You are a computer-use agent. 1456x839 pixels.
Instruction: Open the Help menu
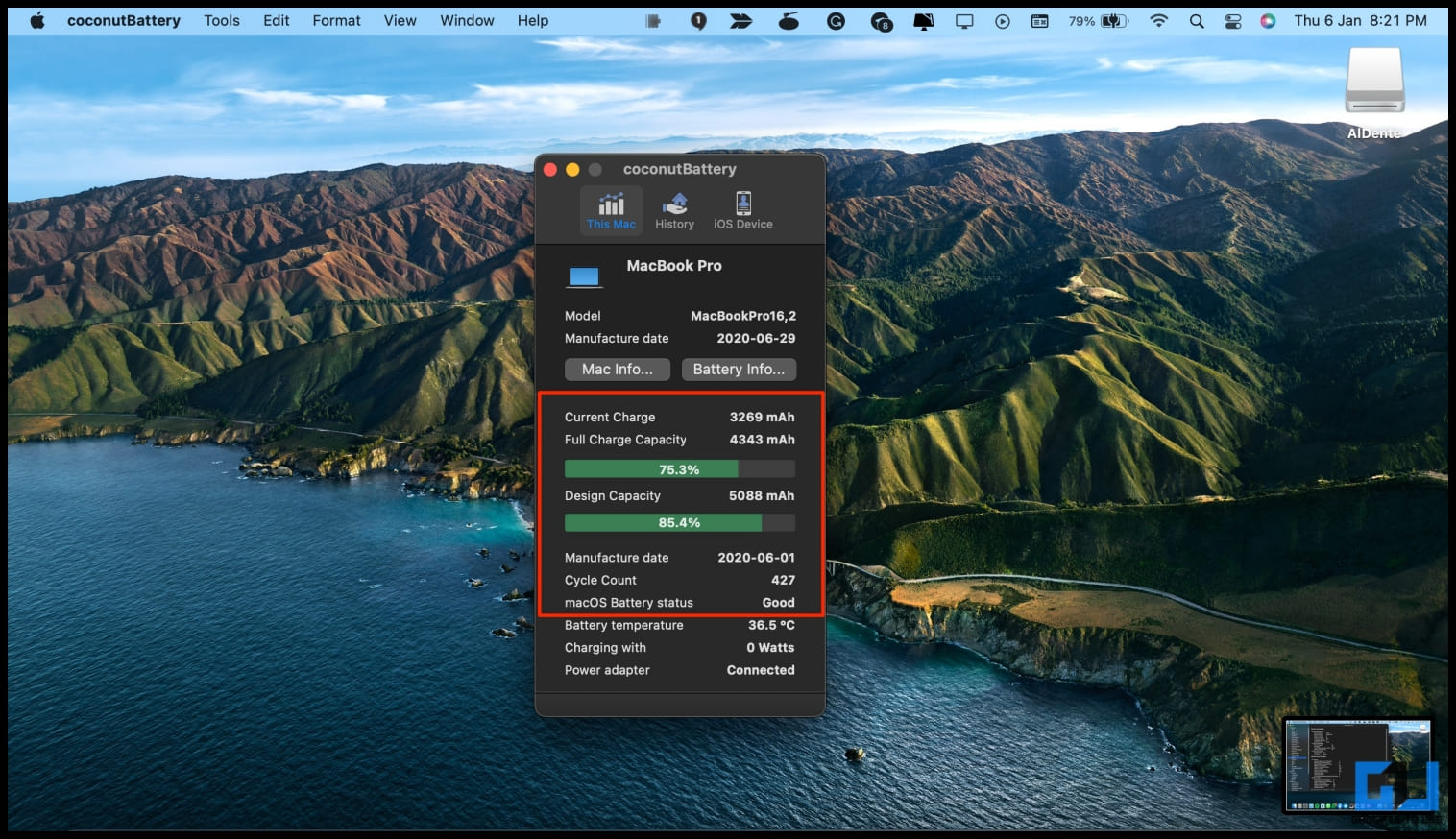pyautogui.click(x=533, y=20)
